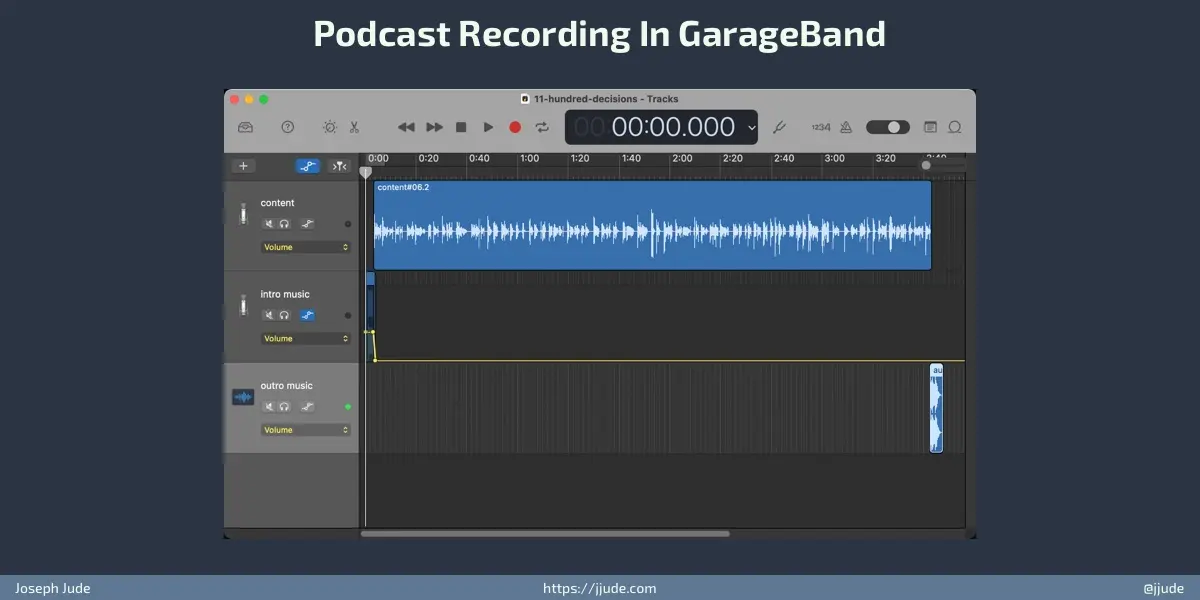Screen dimensions: 1200x600
Task: Expand the time display mode chevron
Action: (x=752, y=127)
